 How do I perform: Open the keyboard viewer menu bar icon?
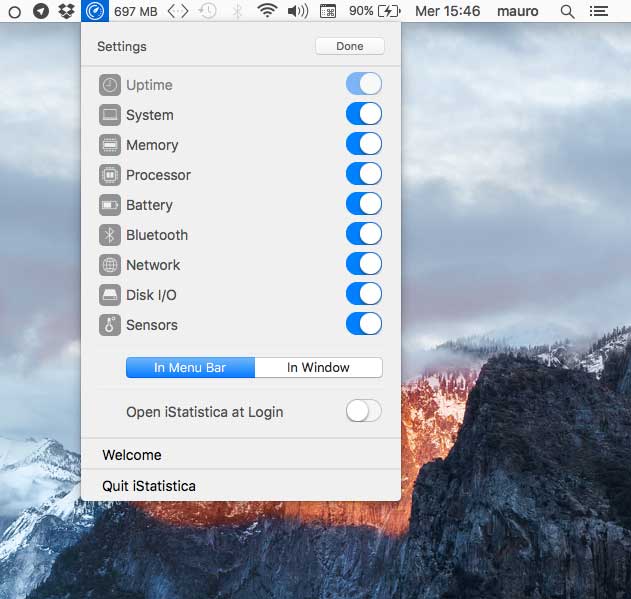[x=328, y=11]
